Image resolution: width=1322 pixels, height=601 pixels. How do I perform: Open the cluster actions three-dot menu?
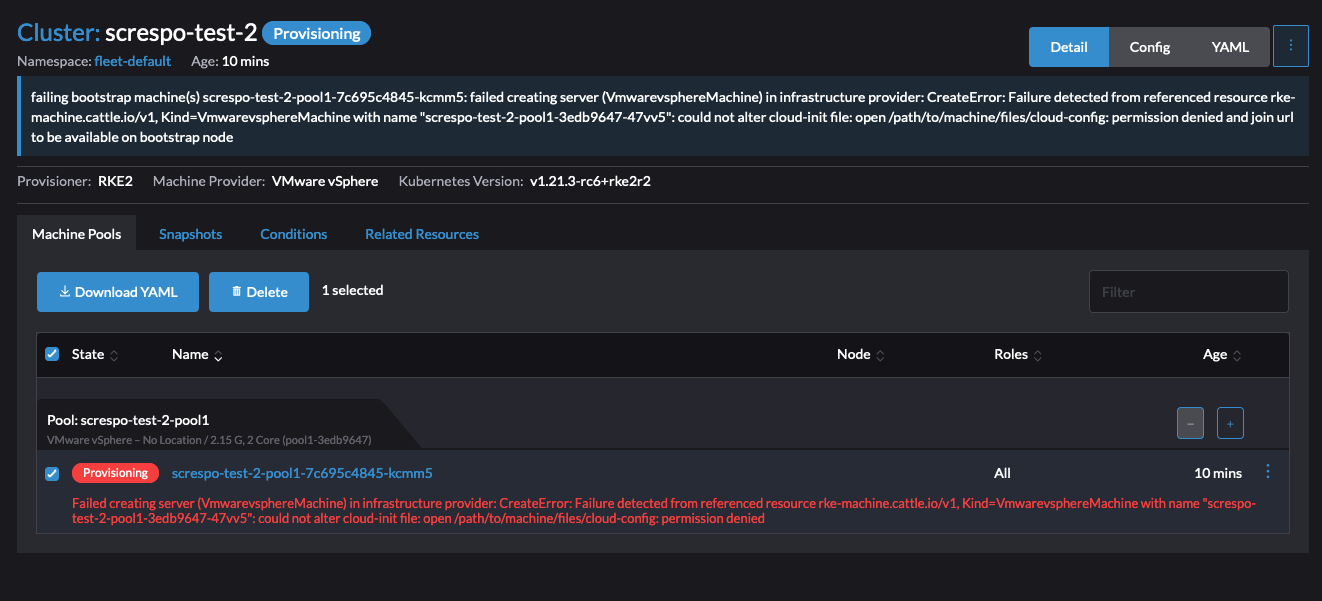[x=1290, y=45]
